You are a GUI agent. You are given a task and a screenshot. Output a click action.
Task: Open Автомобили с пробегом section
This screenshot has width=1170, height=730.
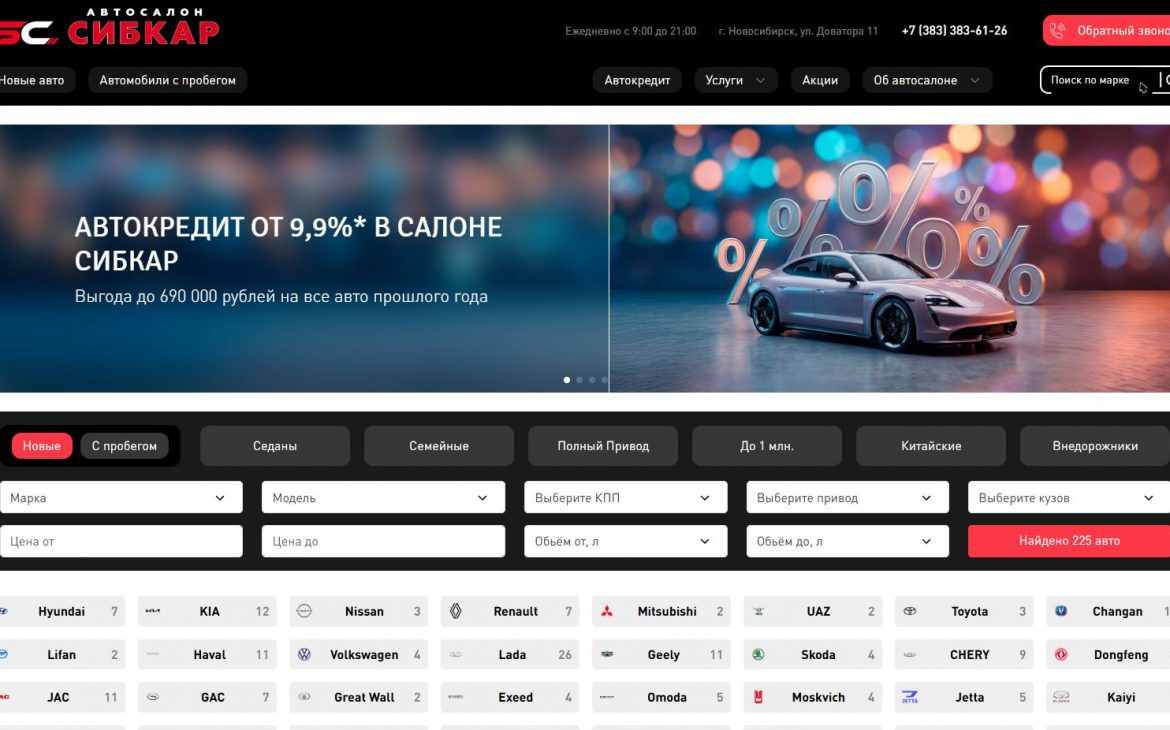click(x=167, y=80)
